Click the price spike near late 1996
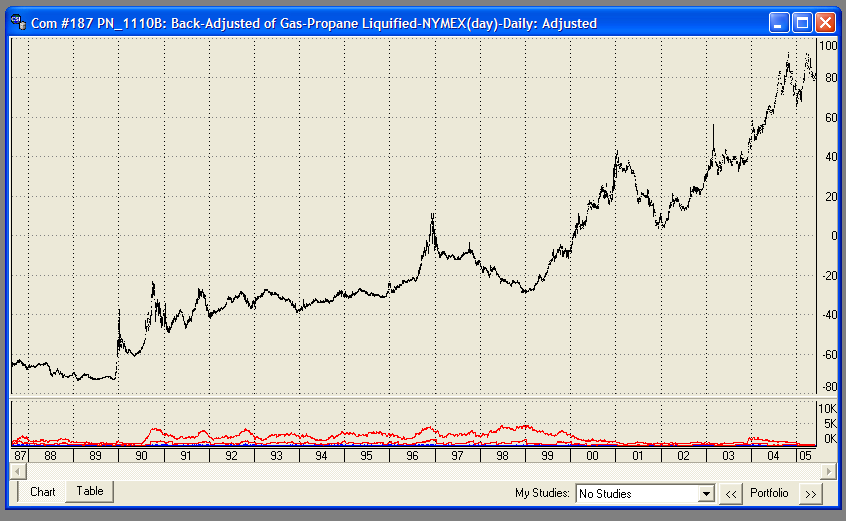The width and height of the screenshot is (846, 521). (432, 218)
